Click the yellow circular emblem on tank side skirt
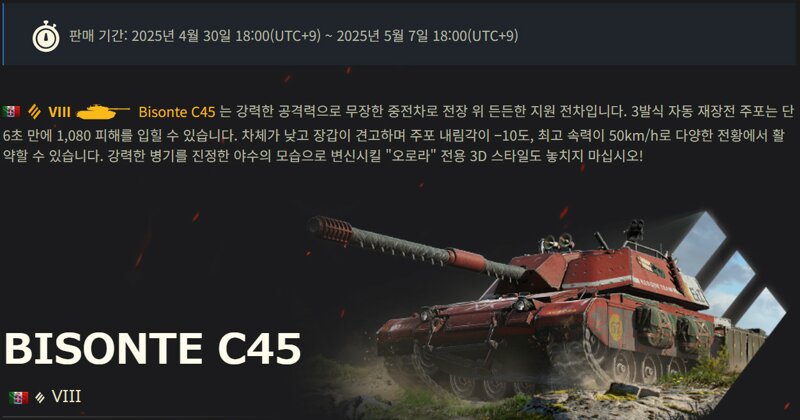This screenshot has width=800, height=420. pyautogui.click(x=616, y=326)
